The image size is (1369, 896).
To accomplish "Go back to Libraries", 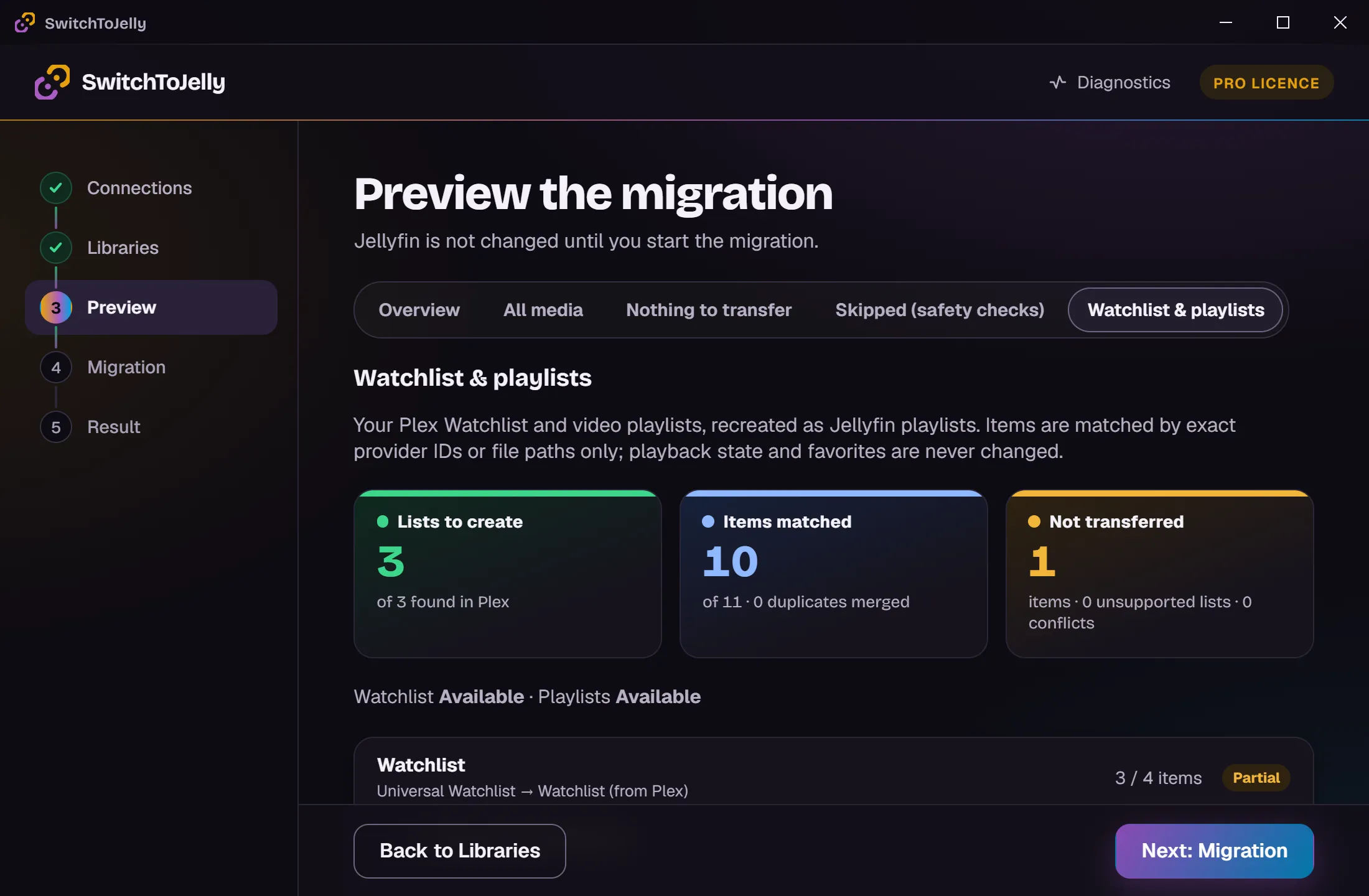I will (x=460, y=851).
